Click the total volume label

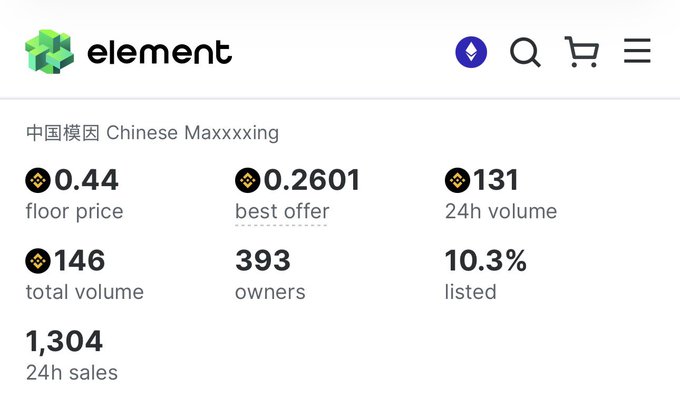[x=85, y=292]
